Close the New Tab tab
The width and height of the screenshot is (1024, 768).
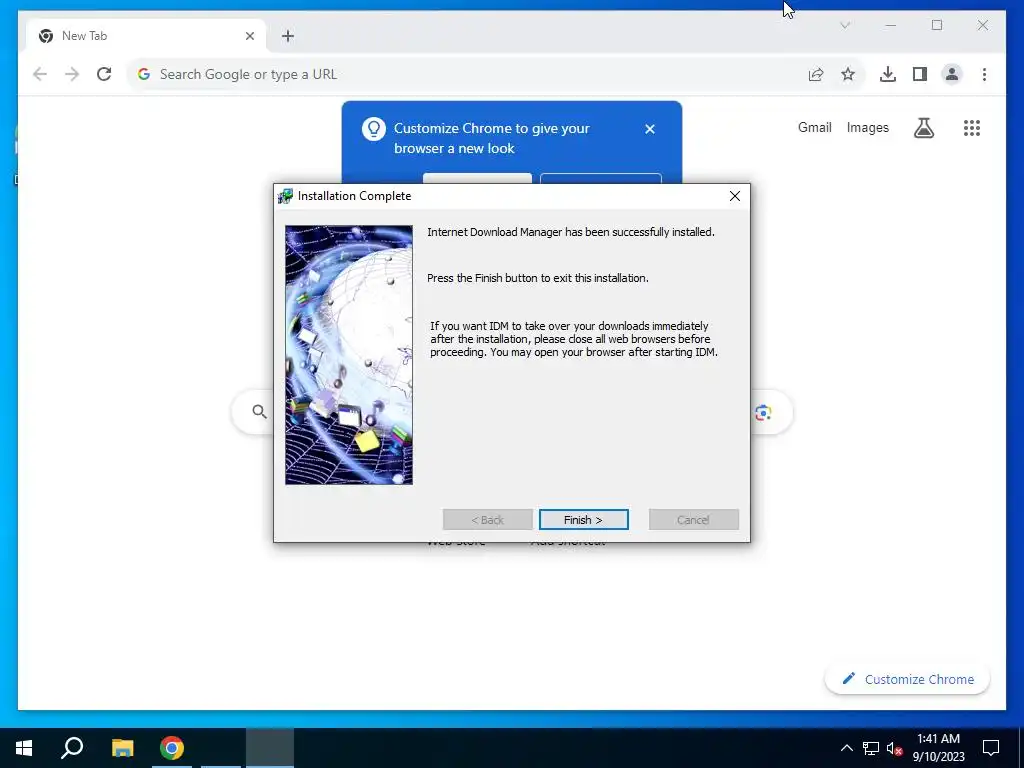coord(249,36)
